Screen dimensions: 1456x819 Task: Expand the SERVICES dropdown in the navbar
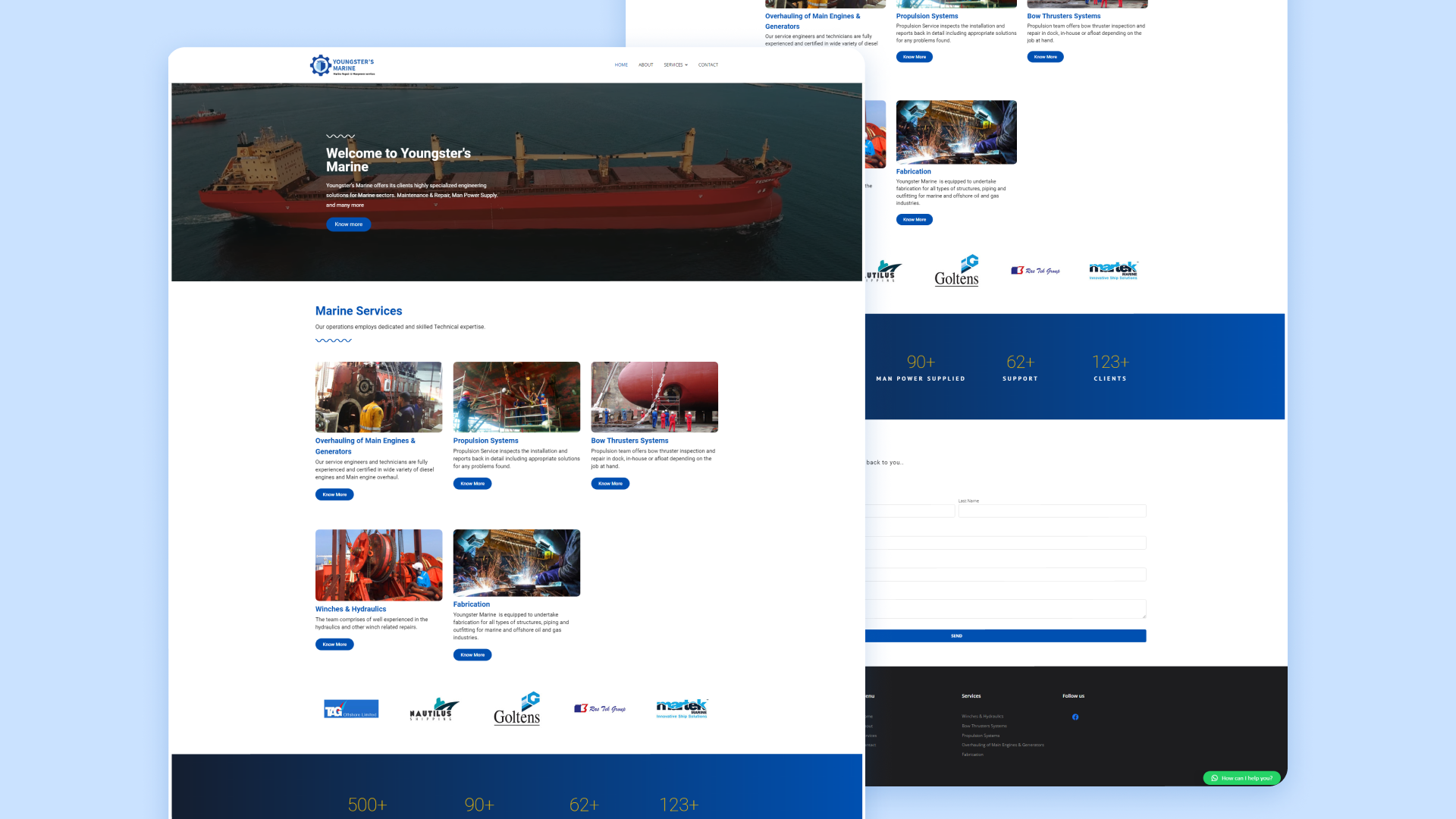(675, 65)
